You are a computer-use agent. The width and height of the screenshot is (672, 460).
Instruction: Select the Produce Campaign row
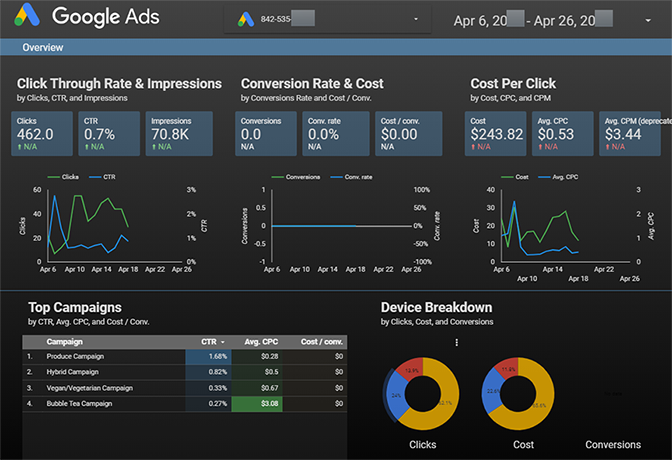click(75, 356)
